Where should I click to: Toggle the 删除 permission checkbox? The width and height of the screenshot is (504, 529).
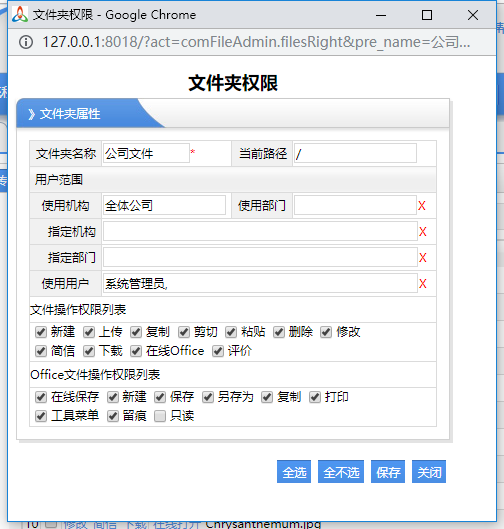[279, 332]
